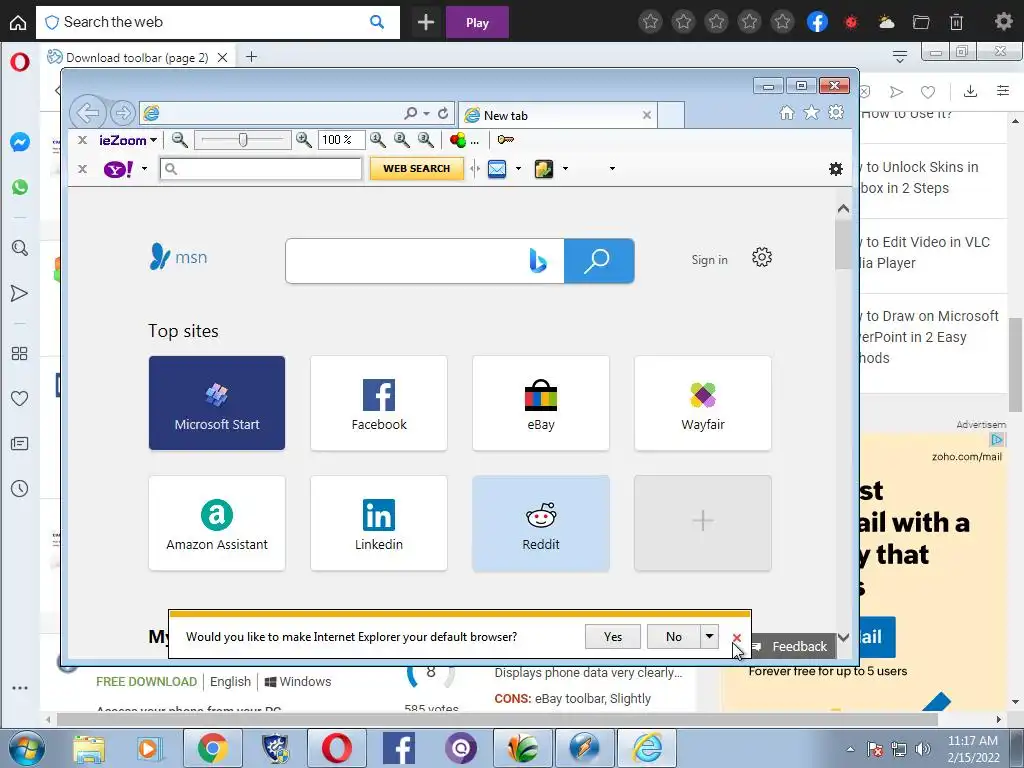This screenshot has height=768, width=1024.
Task: Open address bar search dropdown arrow
Action: coord(426,113)
